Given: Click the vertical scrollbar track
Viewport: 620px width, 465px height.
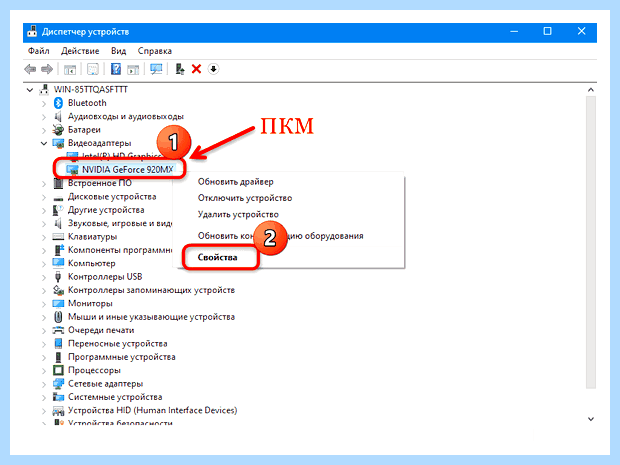Looking at the screenshot, I should (x=591, y=242).
